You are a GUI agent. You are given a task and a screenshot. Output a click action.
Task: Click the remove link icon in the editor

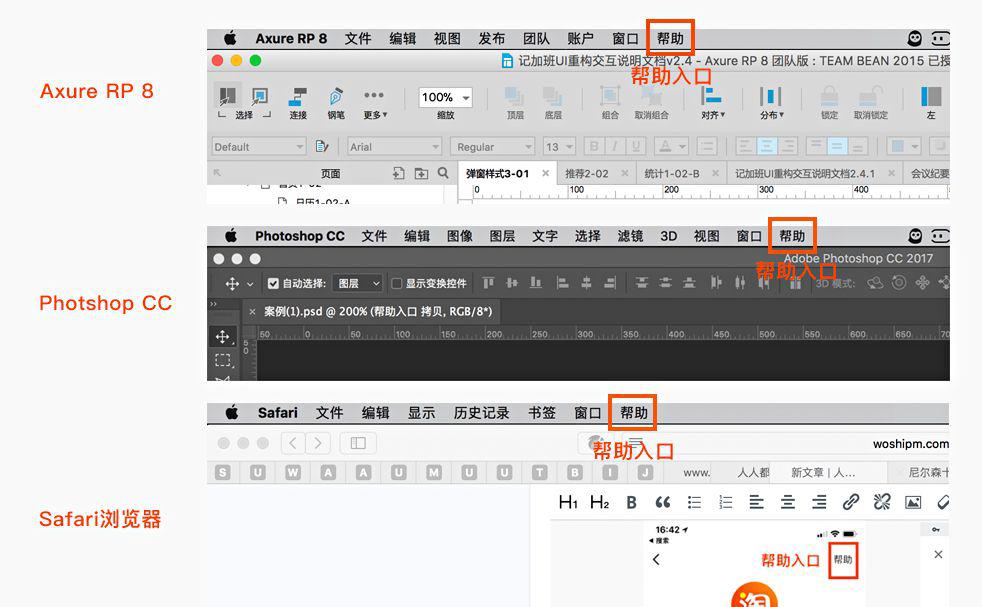[882, 502]
